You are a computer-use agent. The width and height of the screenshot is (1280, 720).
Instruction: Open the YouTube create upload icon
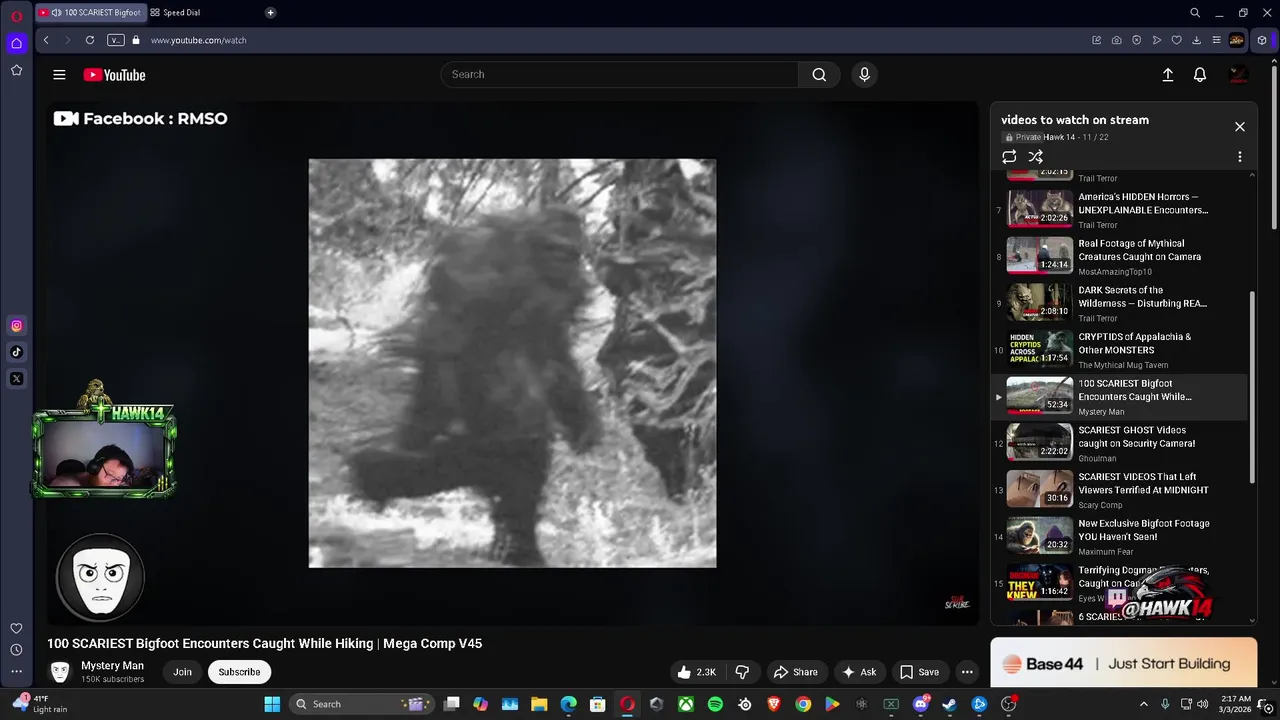(1167, 75)
